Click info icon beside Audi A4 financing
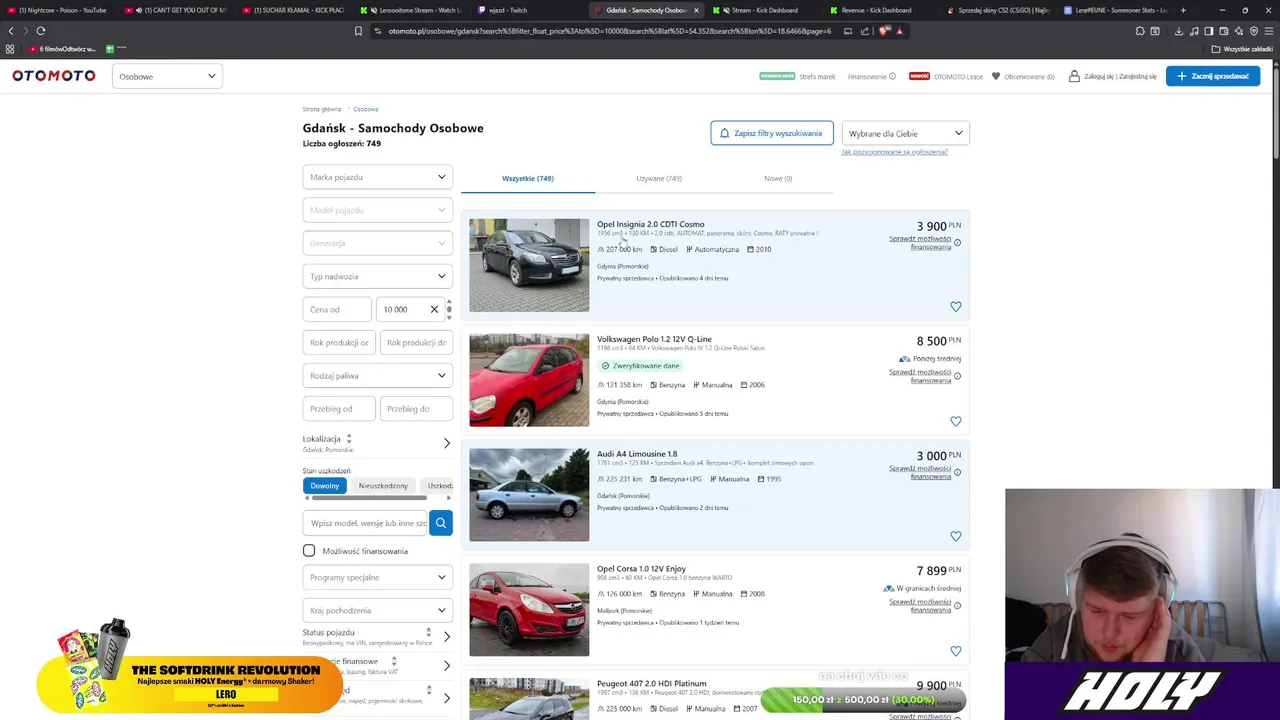The height and width of the screenshot is (720, 1280). (x=957, y=472)
